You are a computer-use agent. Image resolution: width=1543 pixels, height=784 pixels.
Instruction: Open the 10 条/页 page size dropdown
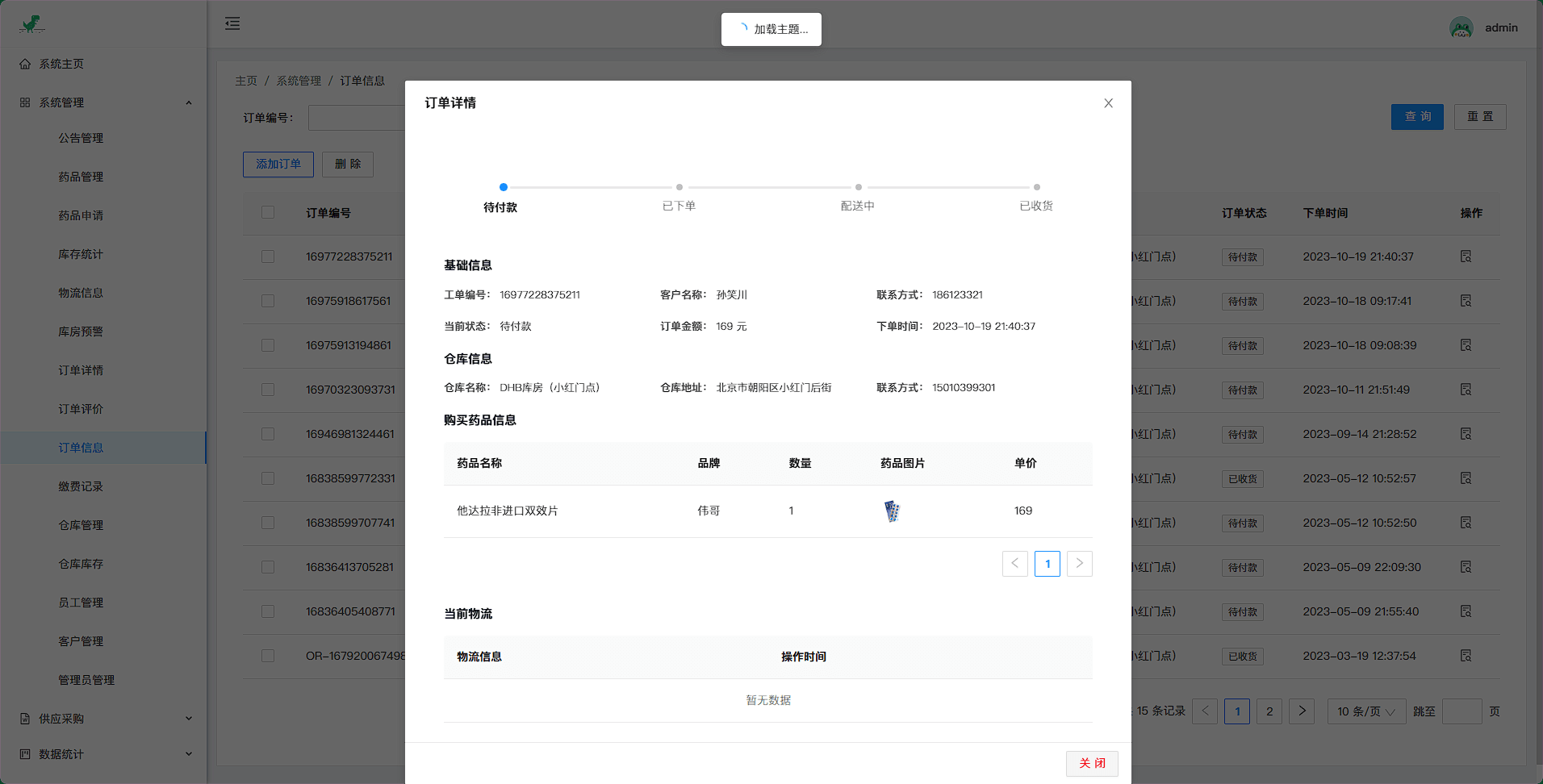[x=1365, y=711]
